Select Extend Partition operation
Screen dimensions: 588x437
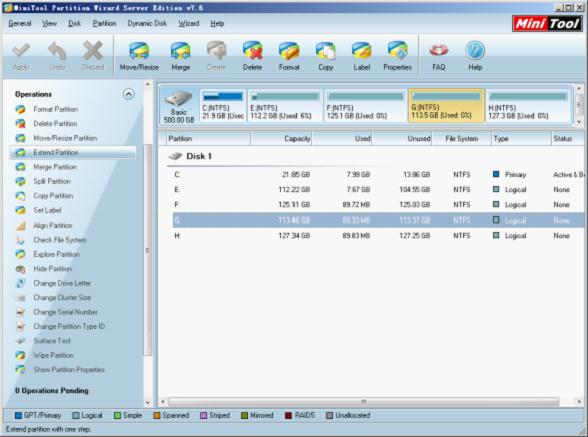74,152
